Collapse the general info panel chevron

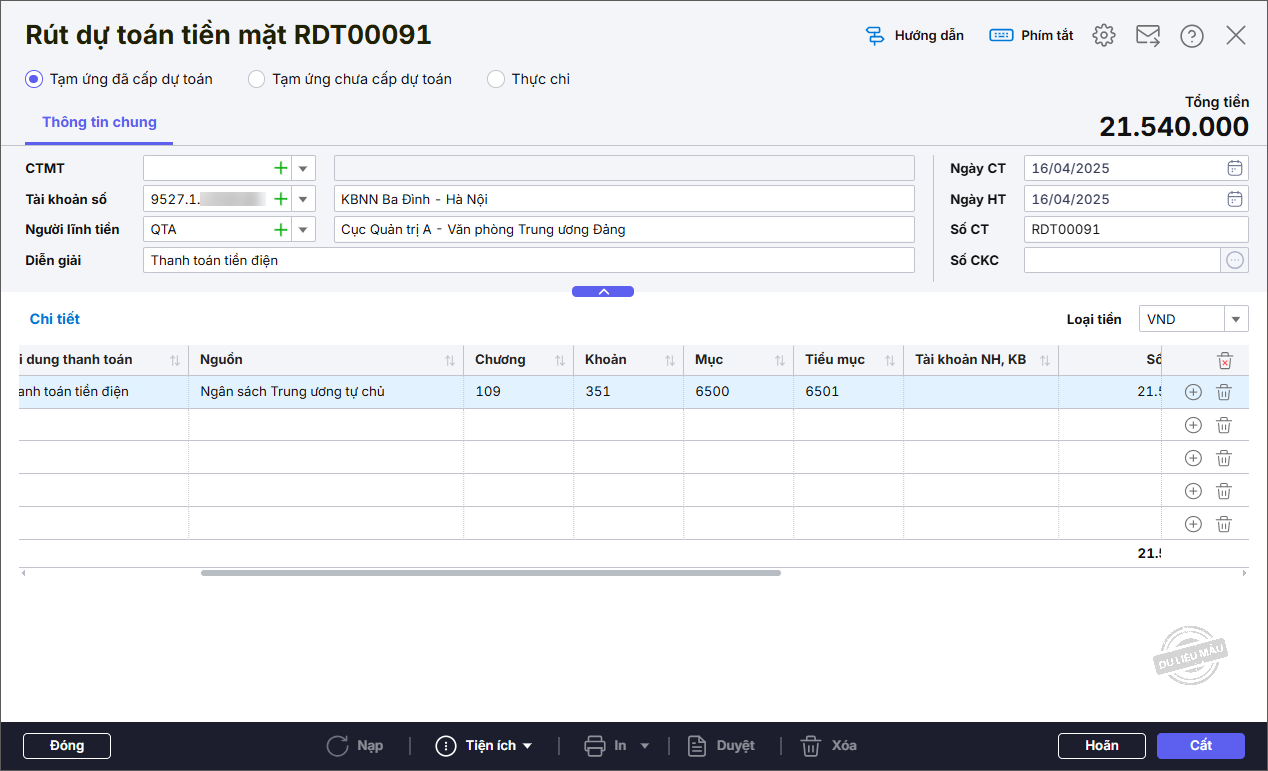coord(603,292)
